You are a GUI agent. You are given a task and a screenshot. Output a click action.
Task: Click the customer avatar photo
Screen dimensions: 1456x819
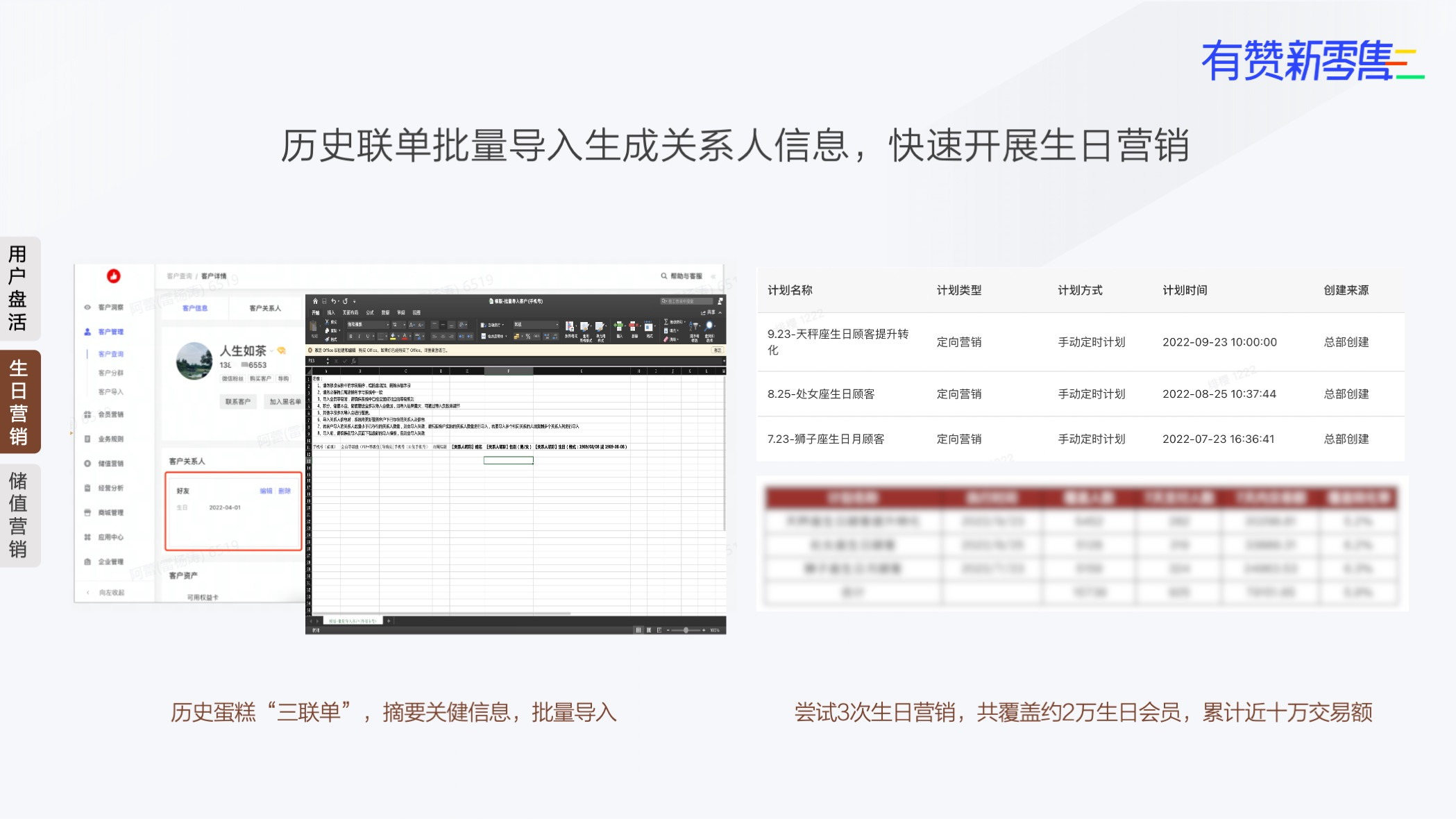pos(194,360)
